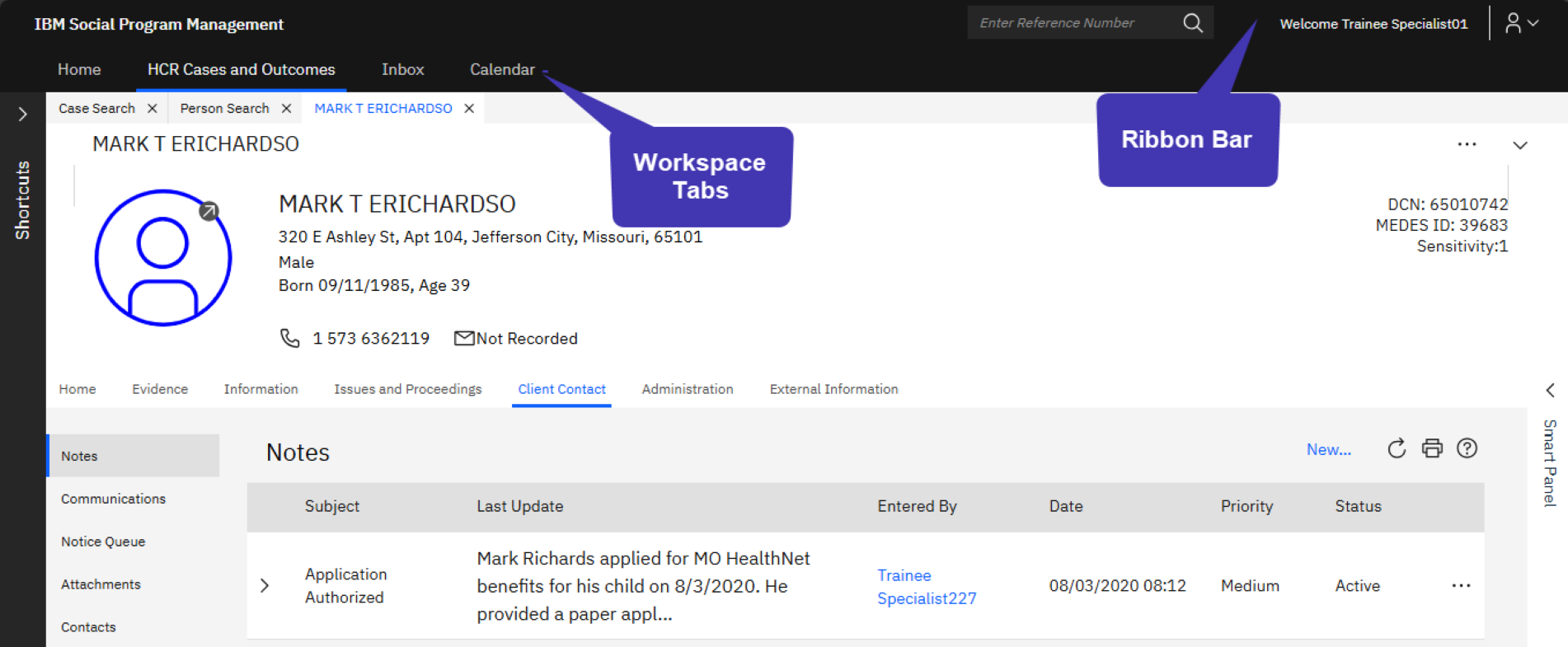The height and width of the screenshot is (647, 1568).
Task: Open the External Information tab
Action: [833, 389]
